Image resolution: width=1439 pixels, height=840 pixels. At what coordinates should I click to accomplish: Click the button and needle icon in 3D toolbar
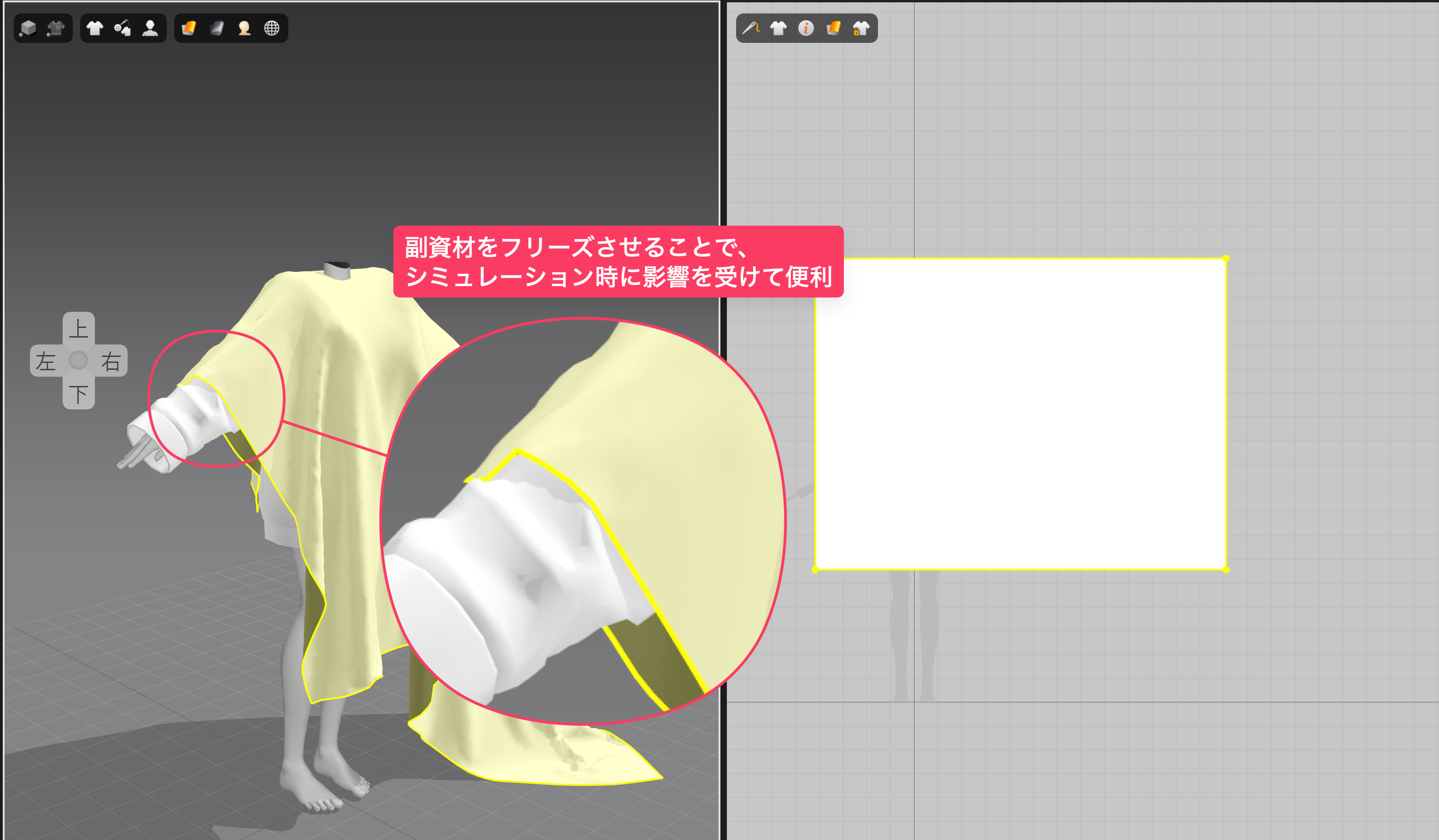(x=122, y=28)
